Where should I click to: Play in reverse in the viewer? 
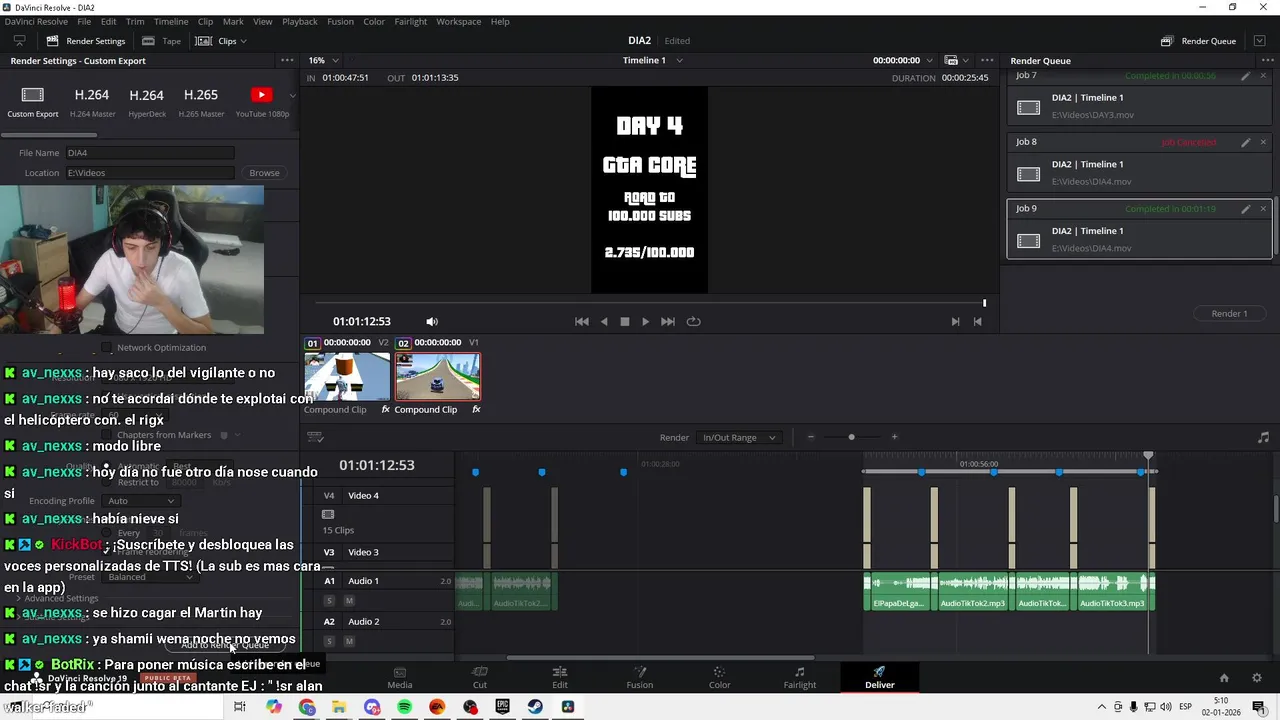[604, 322]
